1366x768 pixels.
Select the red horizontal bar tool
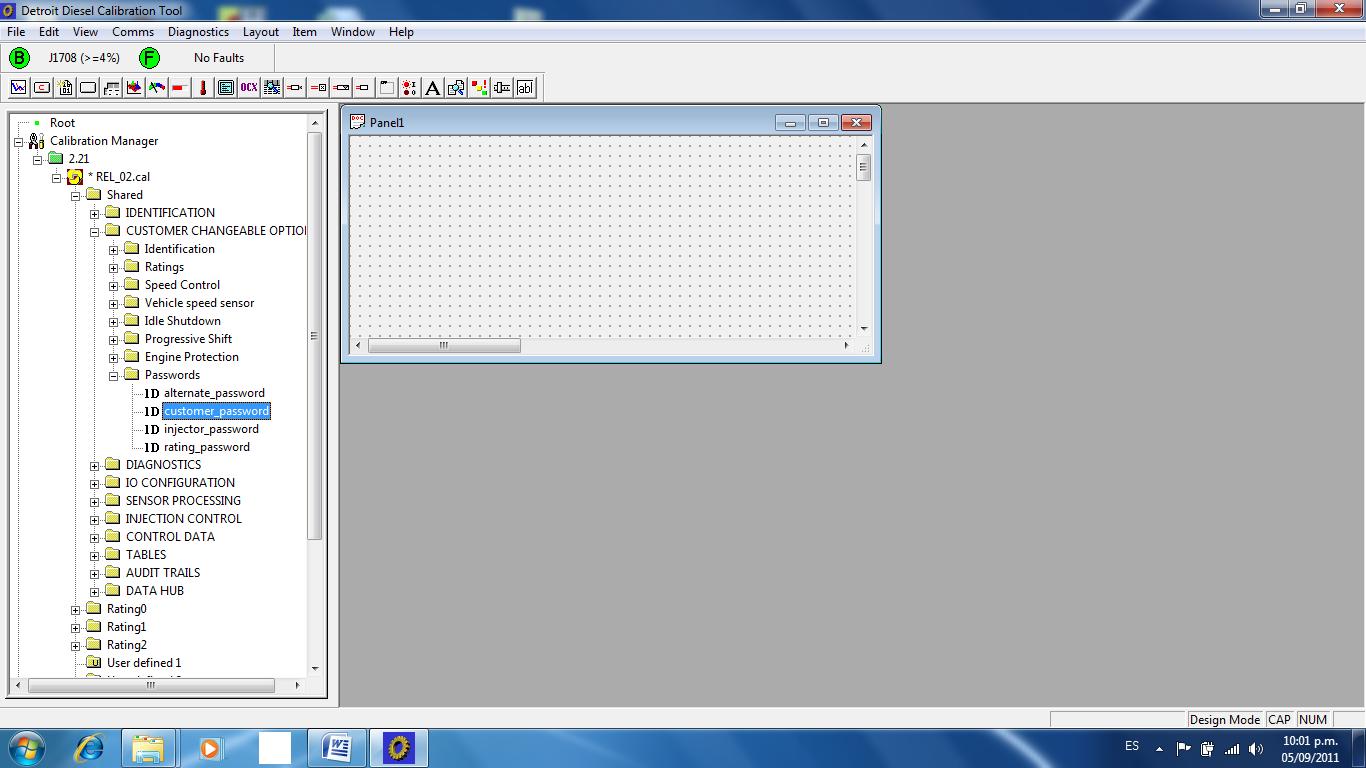point(180,87)
